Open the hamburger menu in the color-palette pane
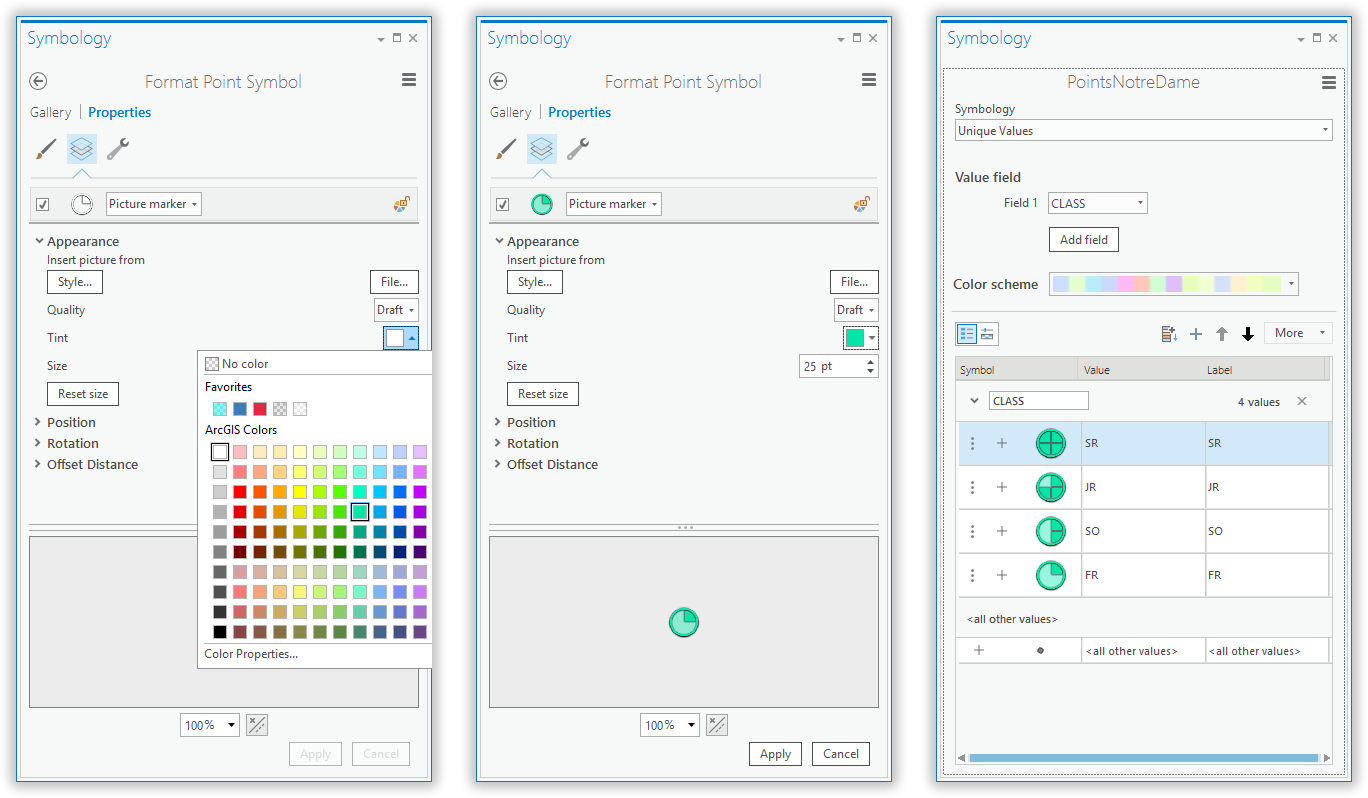This screenshot has height=798, width=1368. [409, 80]
